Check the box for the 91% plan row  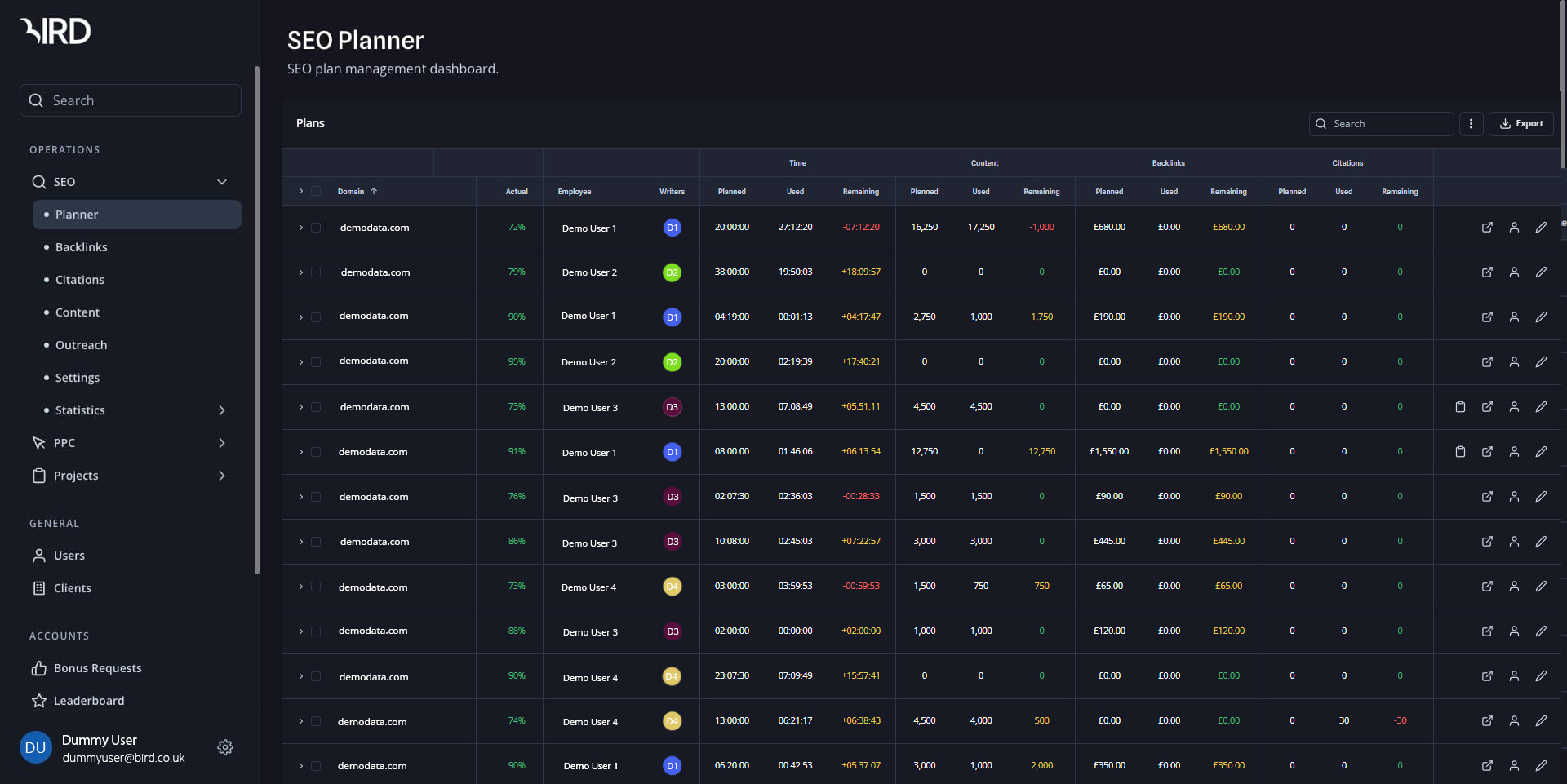[x=316, y=452]
